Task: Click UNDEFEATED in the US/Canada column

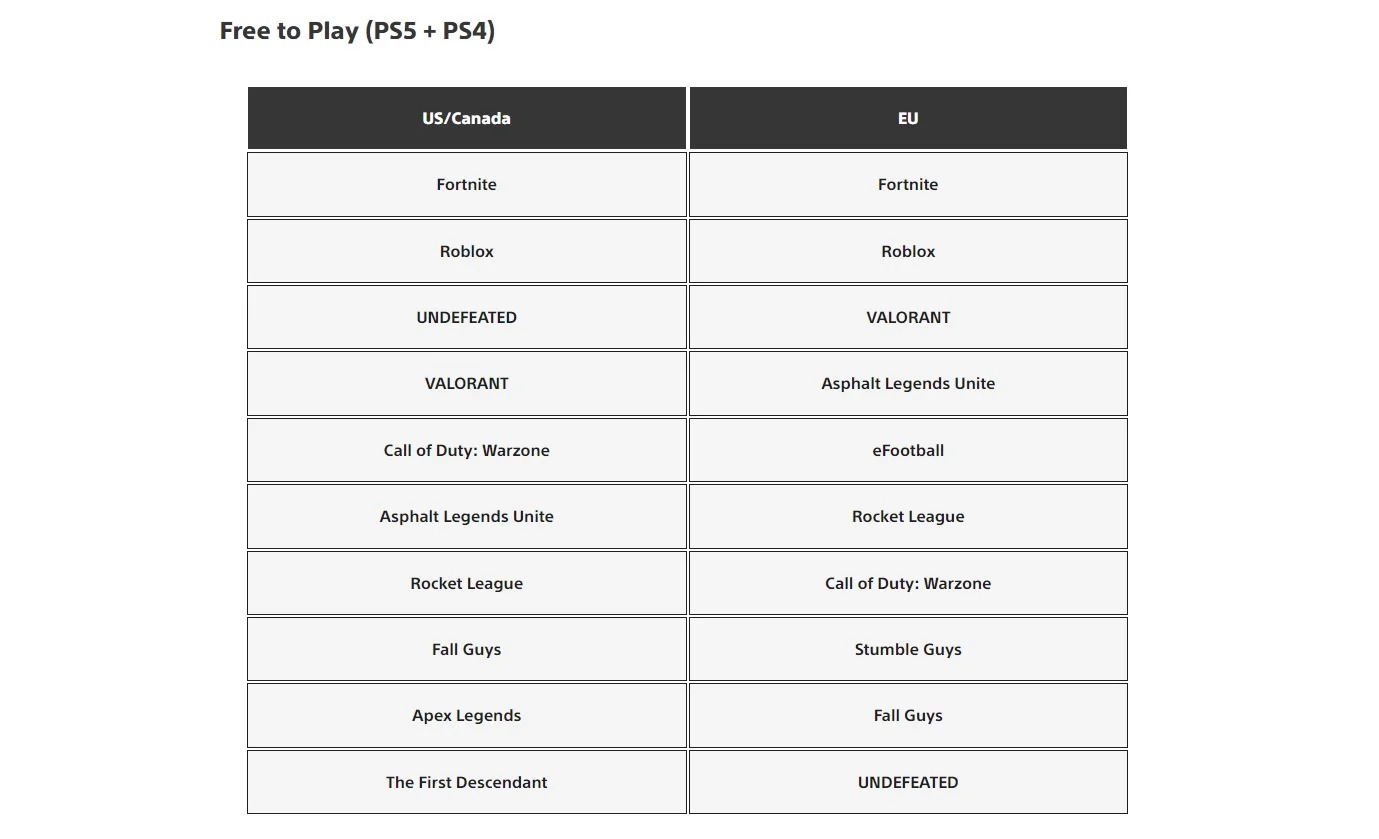Action: click(x=466, y=317)
